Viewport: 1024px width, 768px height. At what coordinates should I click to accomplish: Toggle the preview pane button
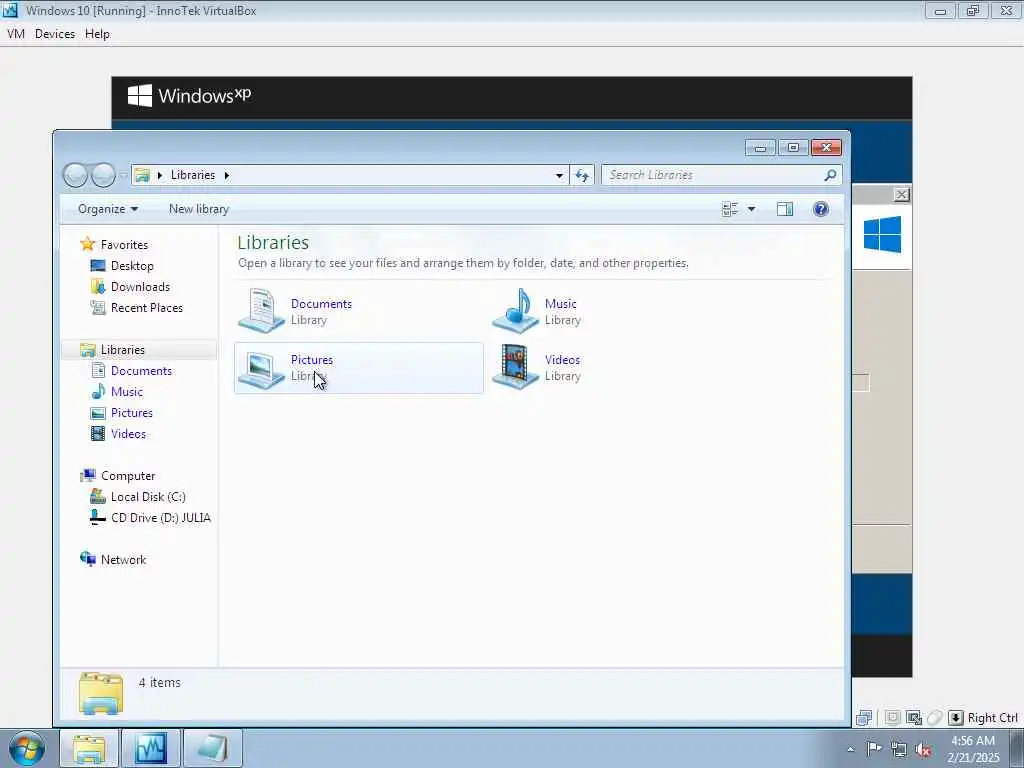[x=785, y=209]
